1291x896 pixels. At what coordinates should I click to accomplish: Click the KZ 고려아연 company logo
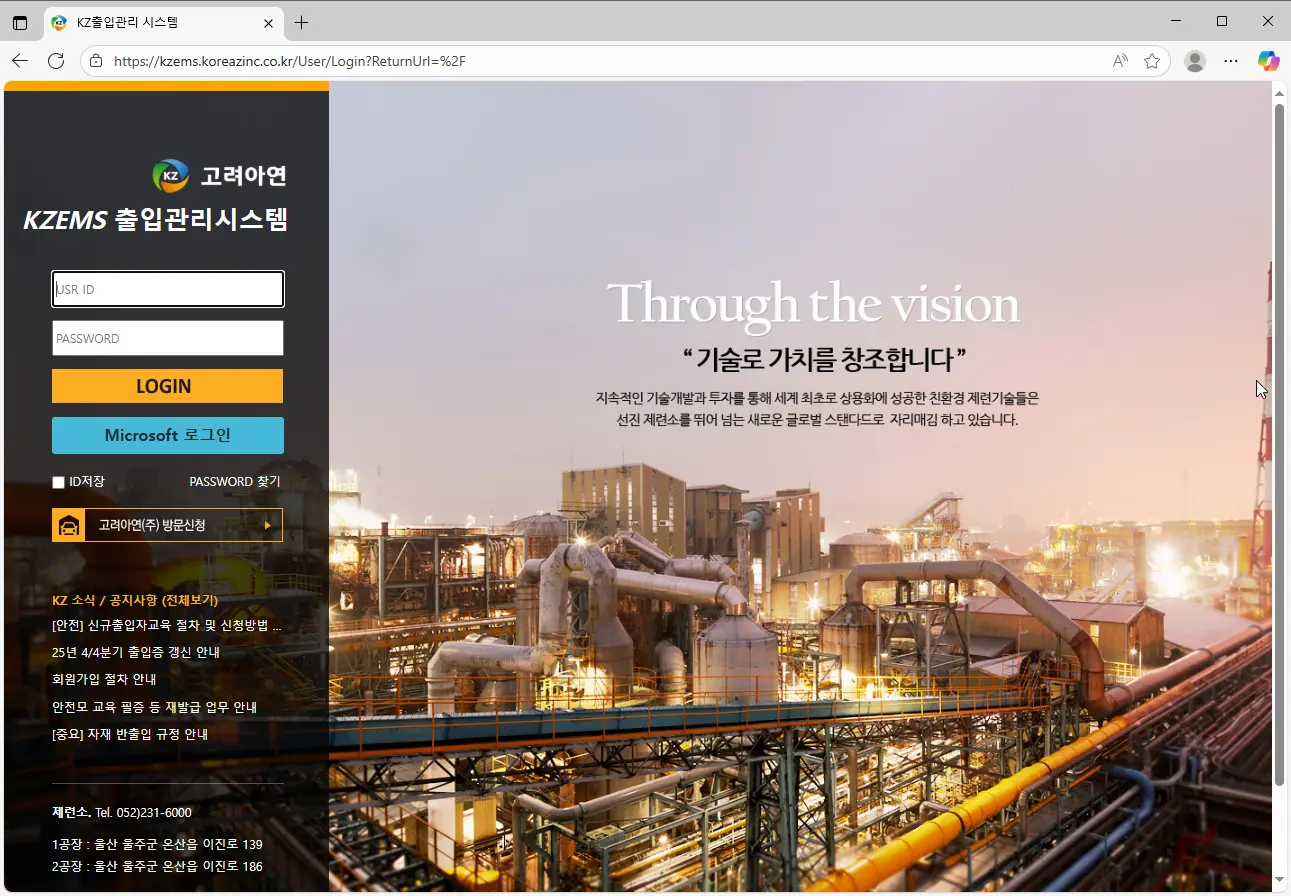click(x=169, y=176)
